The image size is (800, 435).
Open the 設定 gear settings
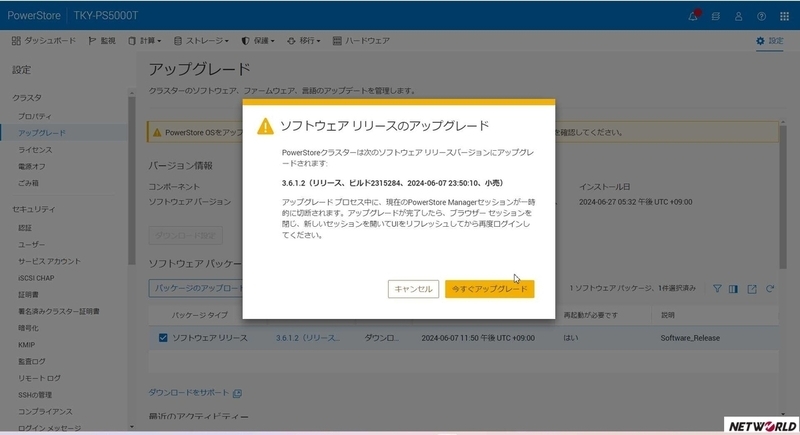click(770, 41)
